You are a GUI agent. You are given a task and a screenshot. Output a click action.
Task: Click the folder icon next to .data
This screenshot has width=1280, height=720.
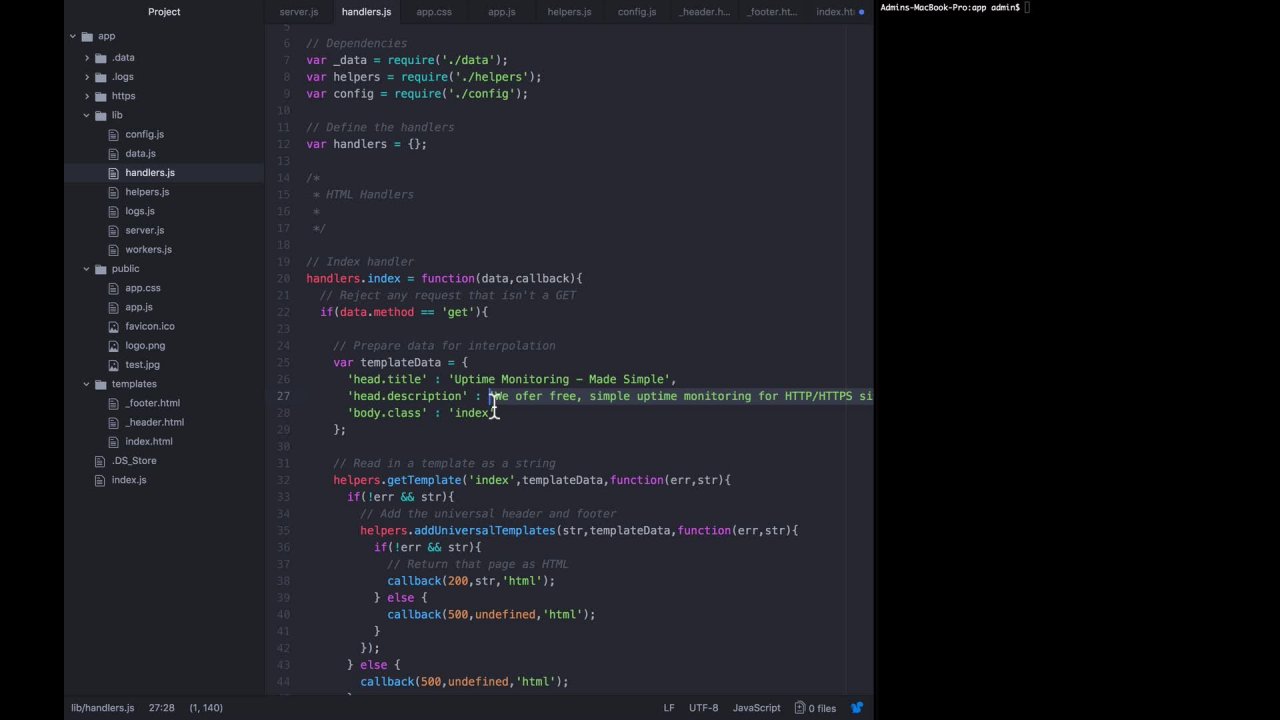point(100,58)
